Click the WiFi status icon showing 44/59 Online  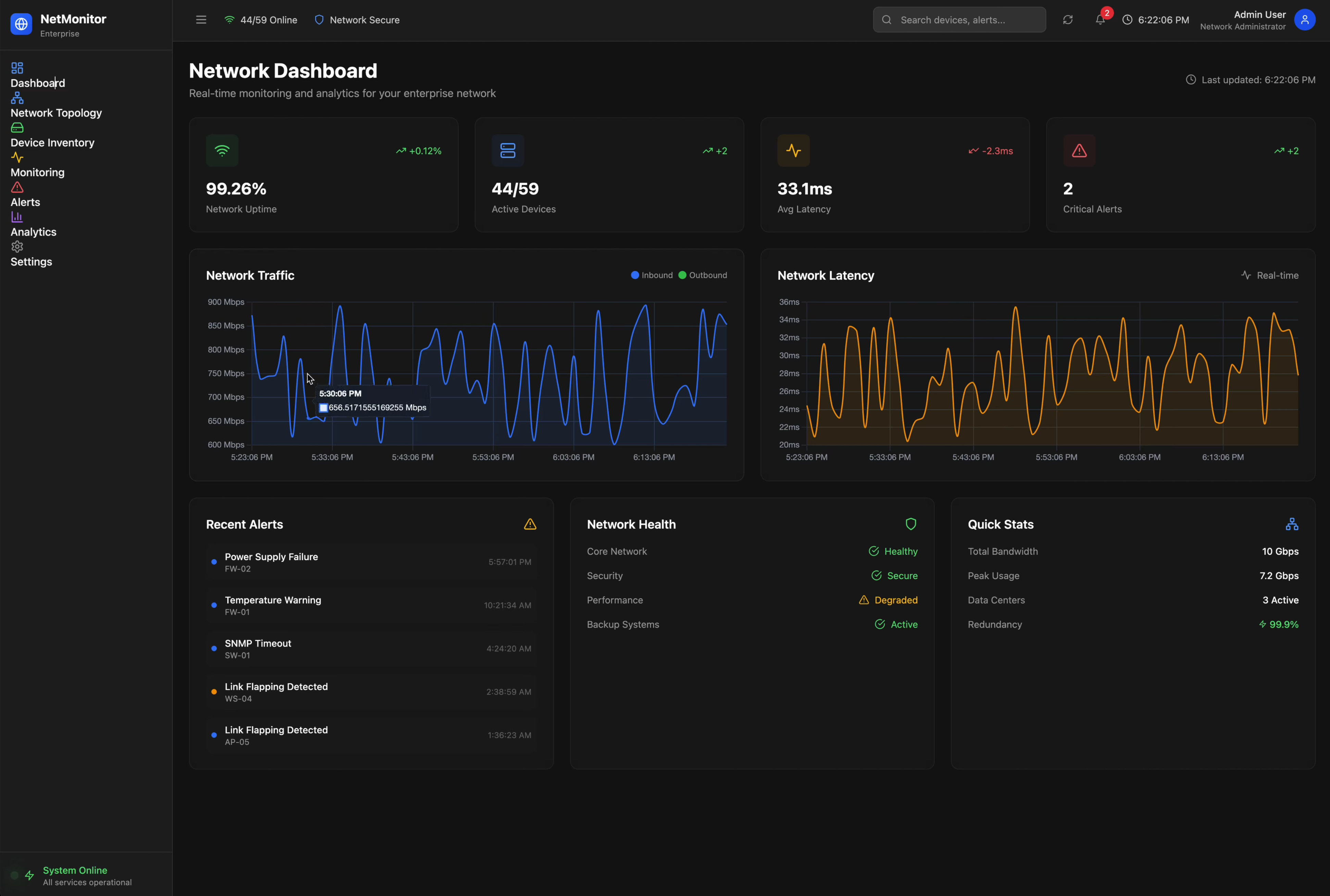point(229,19)
